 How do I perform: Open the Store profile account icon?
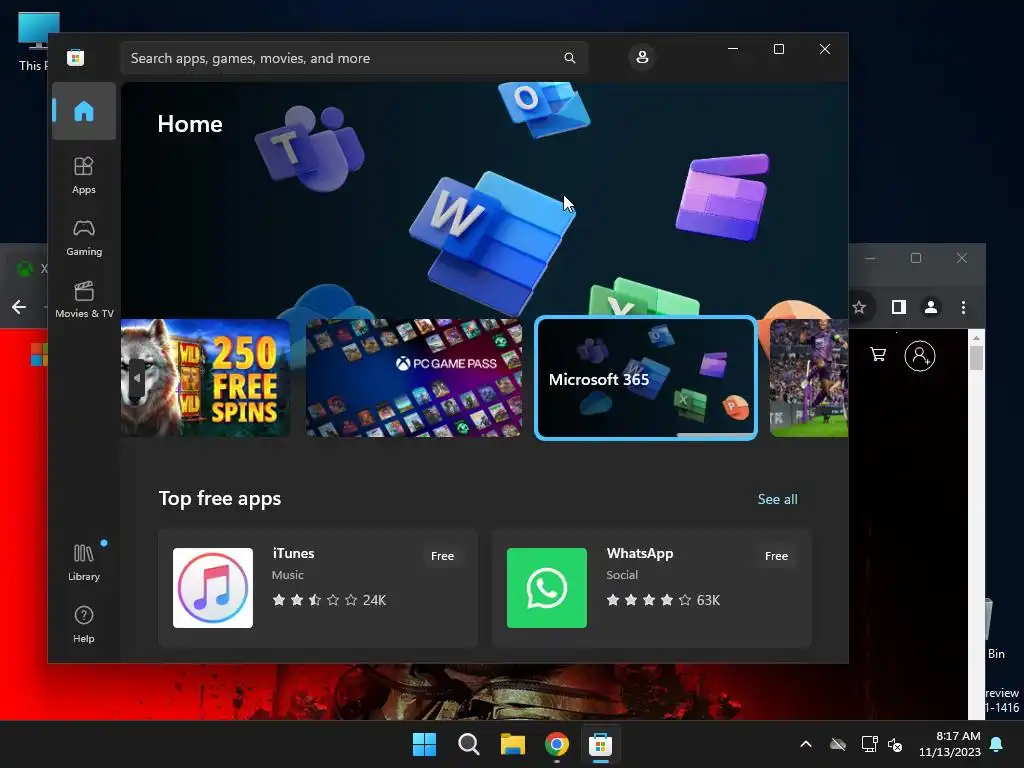642,57
